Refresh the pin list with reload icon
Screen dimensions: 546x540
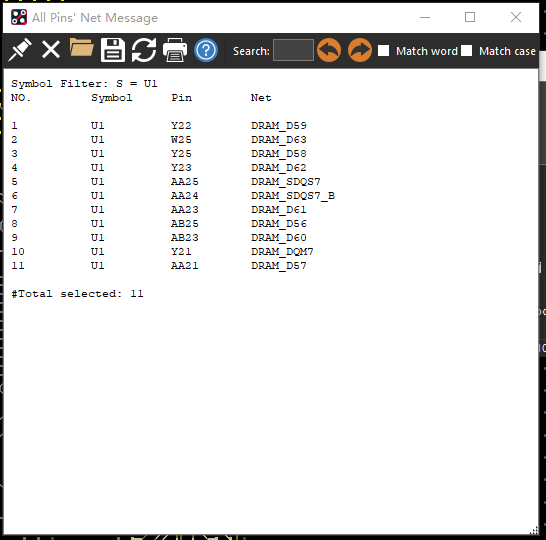tap(144, 50)
